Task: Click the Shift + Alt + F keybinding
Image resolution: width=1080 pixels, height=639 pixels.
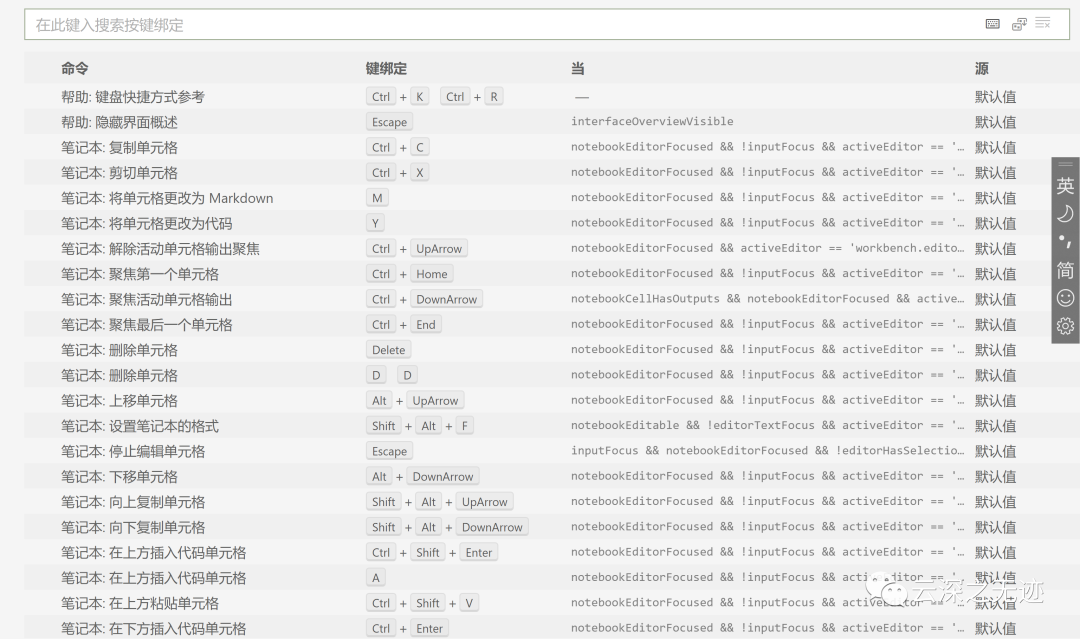Action: pyautogui.click(x=420, y=426)
